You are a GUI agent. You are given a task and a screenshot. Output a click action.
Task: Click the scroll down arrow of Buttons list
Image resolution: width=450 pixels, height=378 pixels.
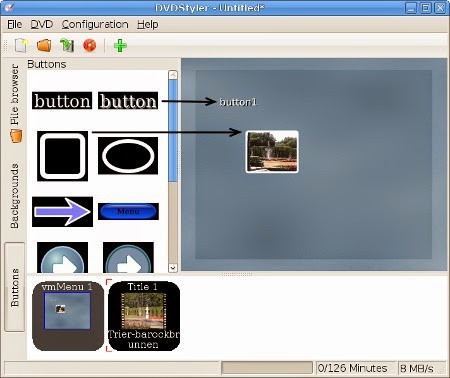click(173, 268)
